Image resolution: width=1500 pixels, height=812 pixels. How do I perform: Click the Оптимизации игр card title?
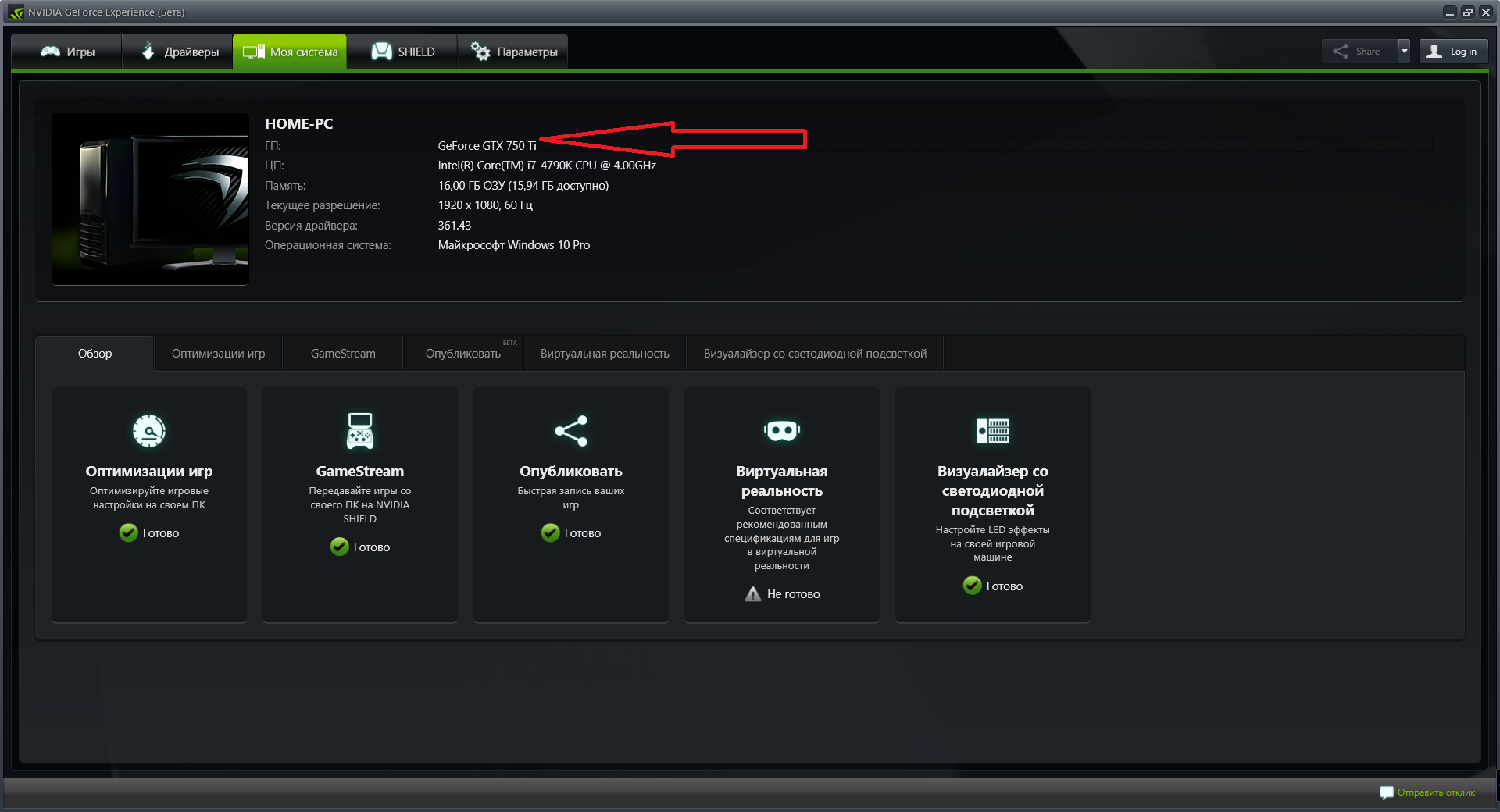point(149,471)
